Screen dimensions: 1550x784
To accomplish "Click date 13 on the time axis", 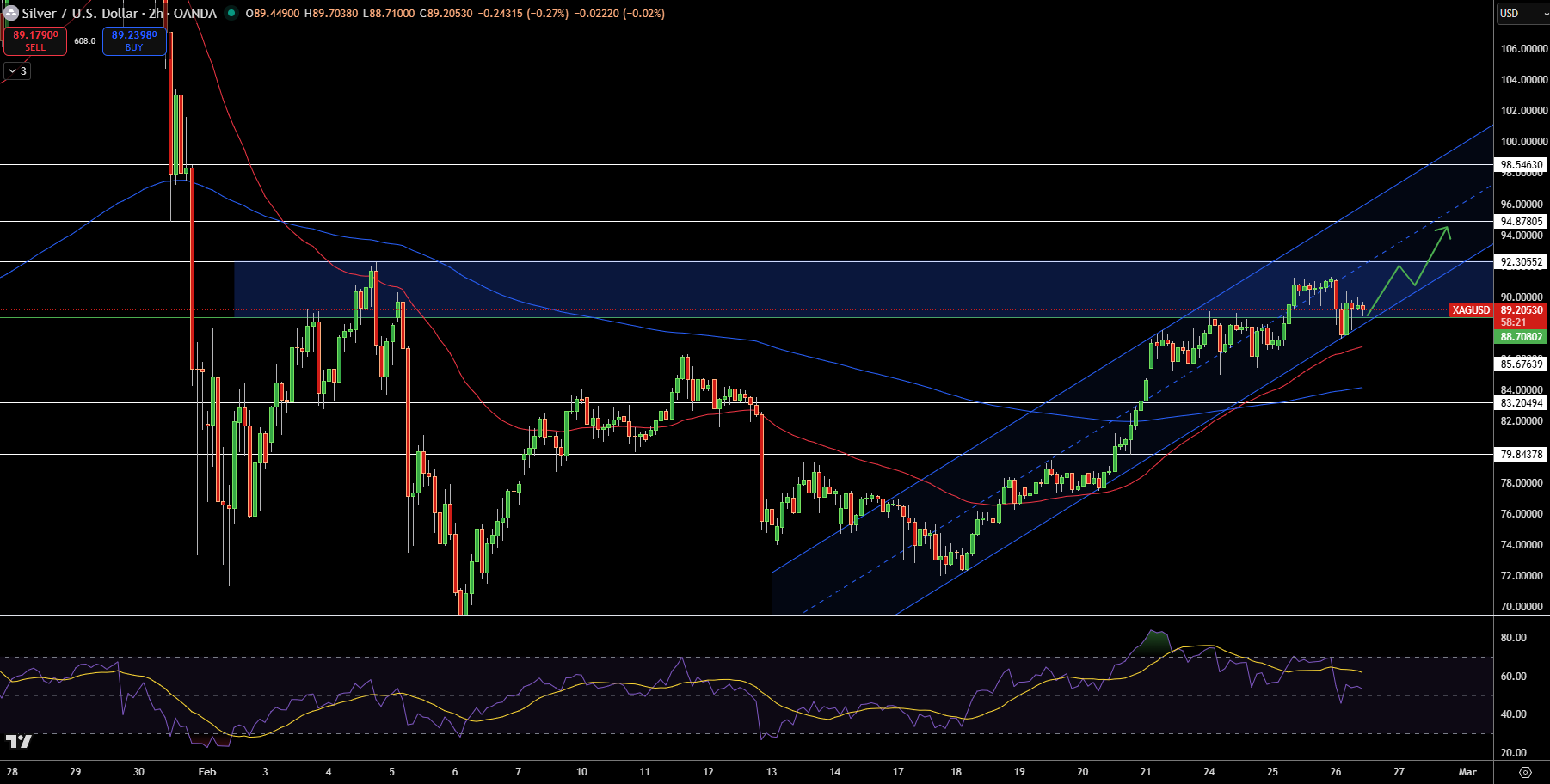I will click(x=772, y=772).
